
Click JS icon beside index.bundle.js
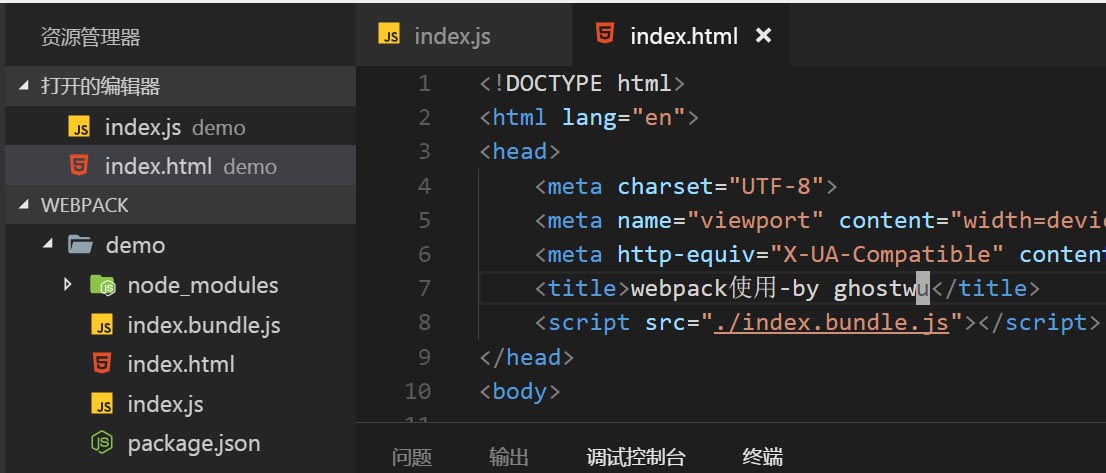click(102, 325)
